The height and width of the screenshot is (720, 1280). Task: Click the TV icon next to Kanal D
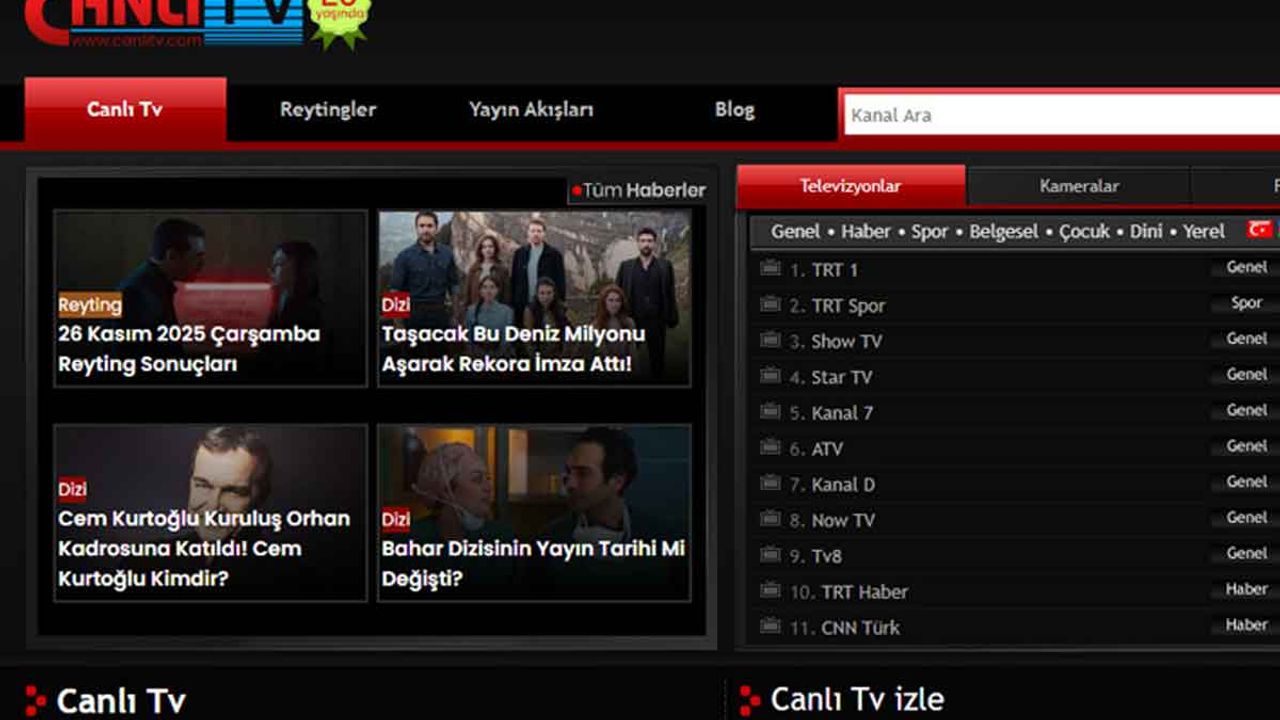(770, 483)
